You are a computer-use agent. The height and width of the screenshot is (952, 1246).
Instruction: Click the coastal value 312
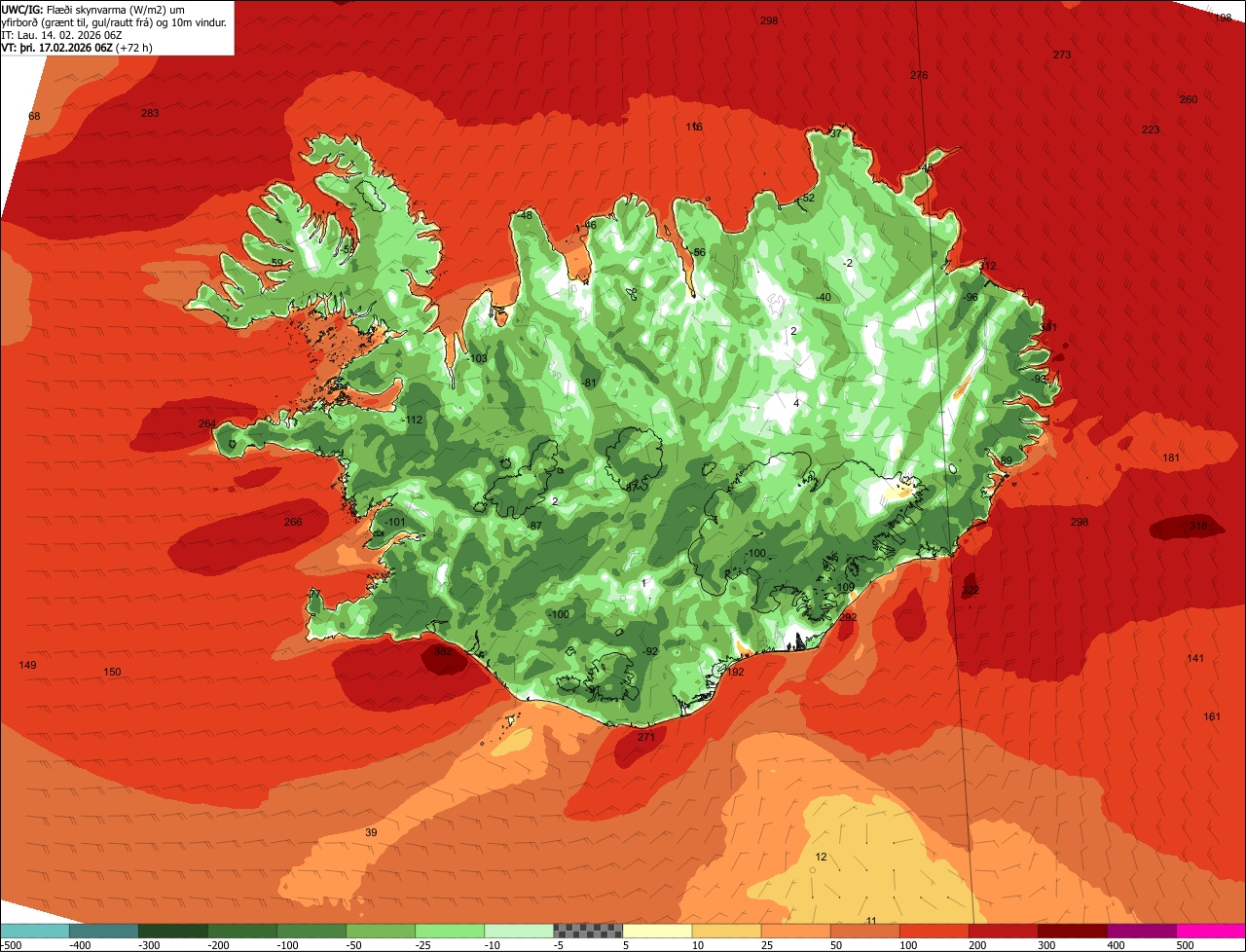click(x=988, y=266)
